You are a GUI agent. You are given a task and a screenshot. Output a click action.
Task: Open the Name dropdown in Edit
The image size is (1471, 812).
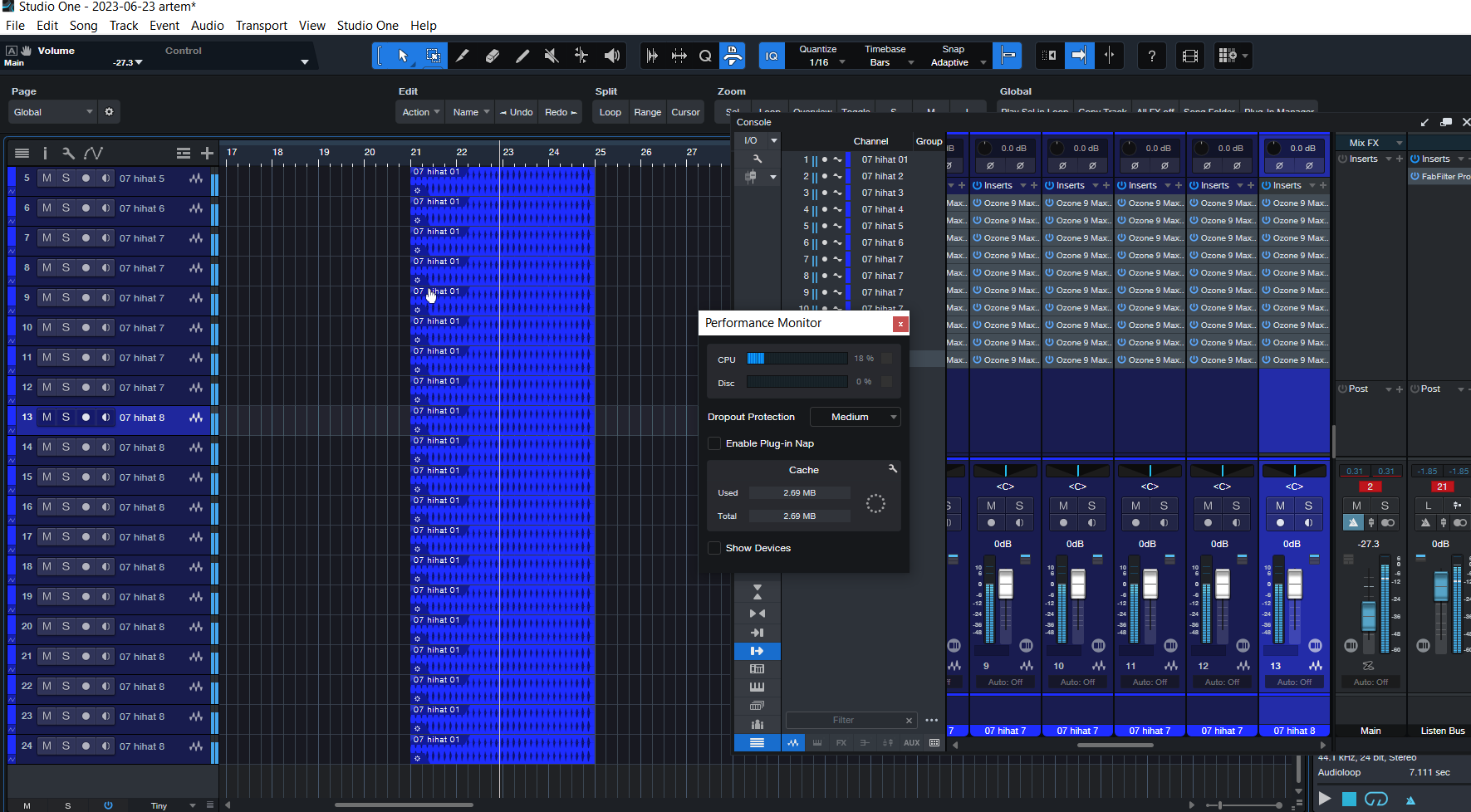470,112
